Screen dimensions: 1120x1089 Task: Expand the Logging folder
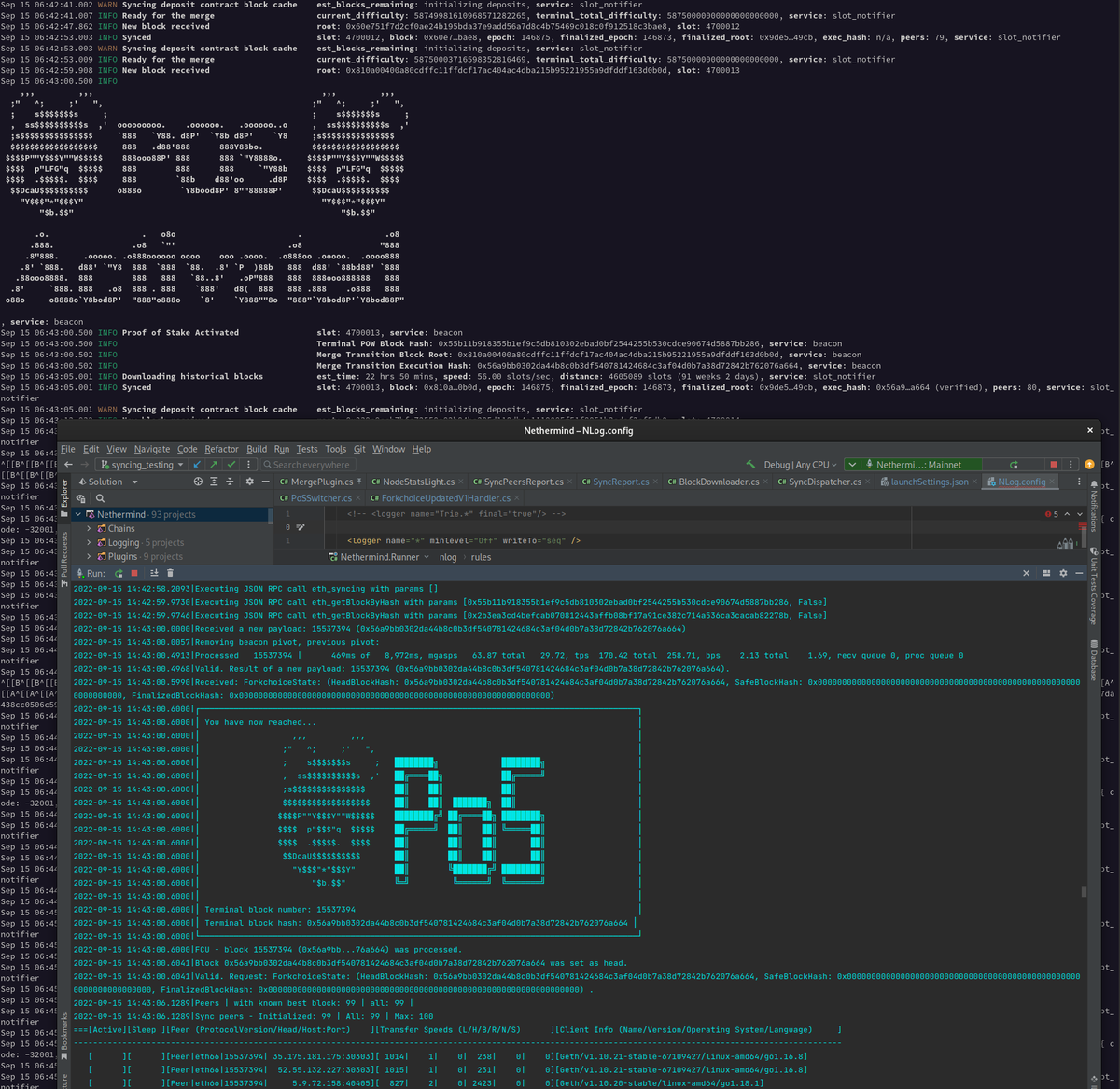(90, 543)
